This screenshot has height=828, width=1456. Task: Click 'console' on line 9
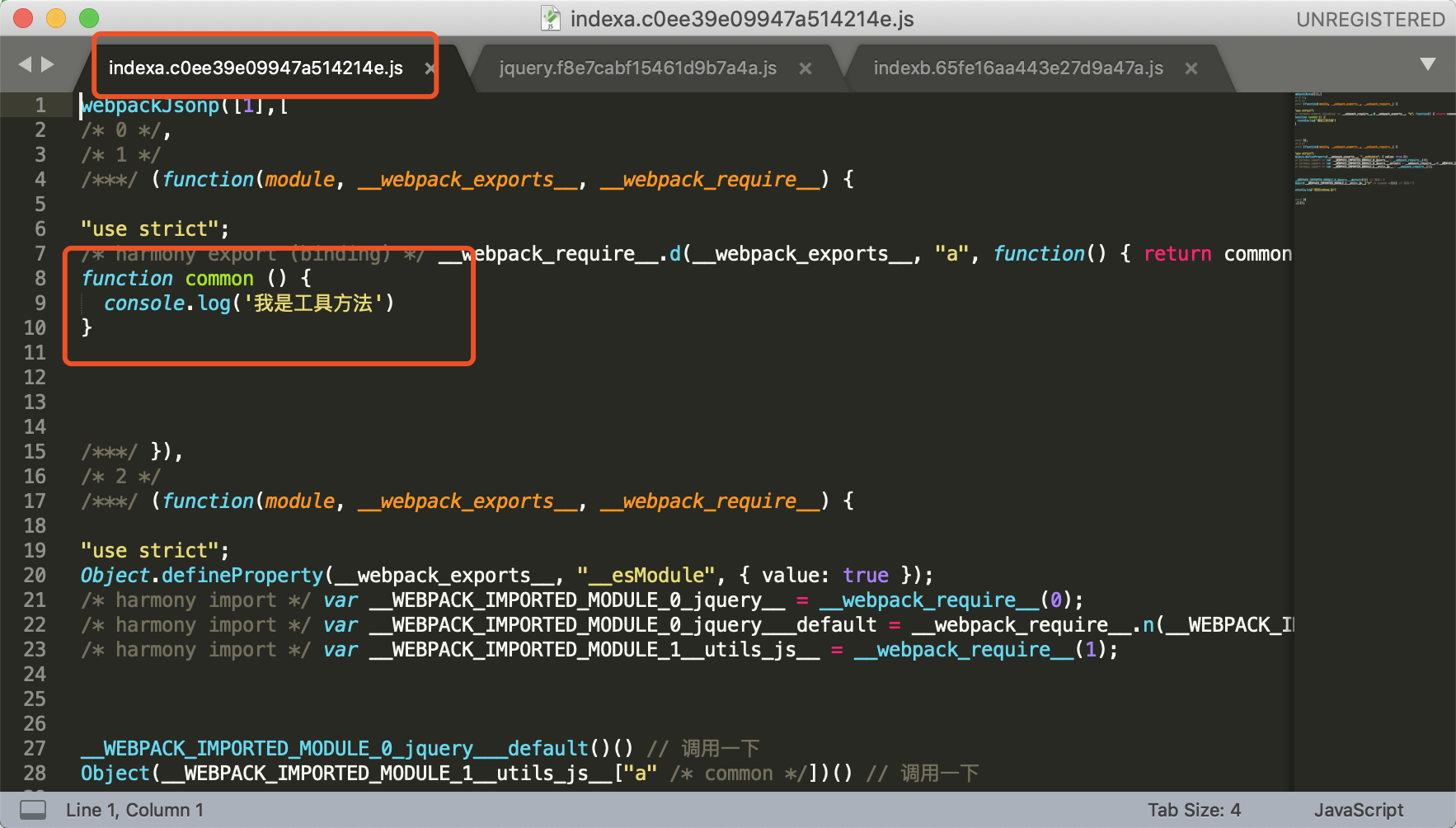coord(144,303)
